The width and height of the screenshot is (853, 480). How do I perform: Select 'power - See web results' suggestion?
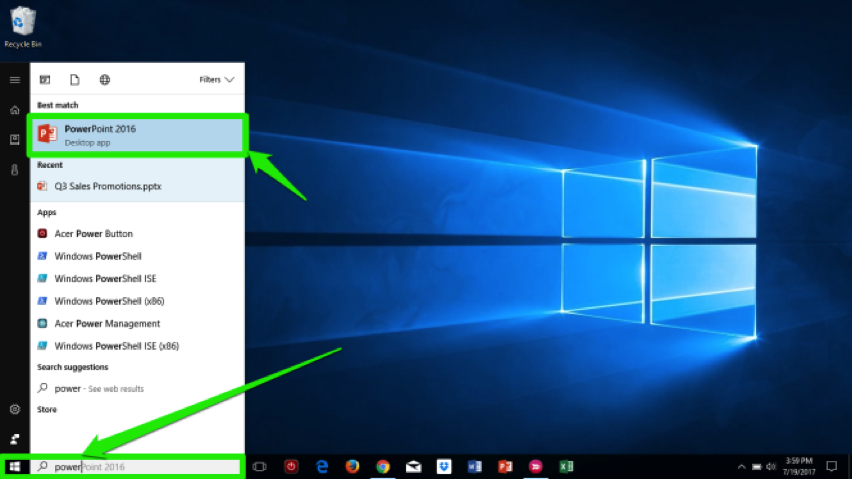click(x=138, y=388)
